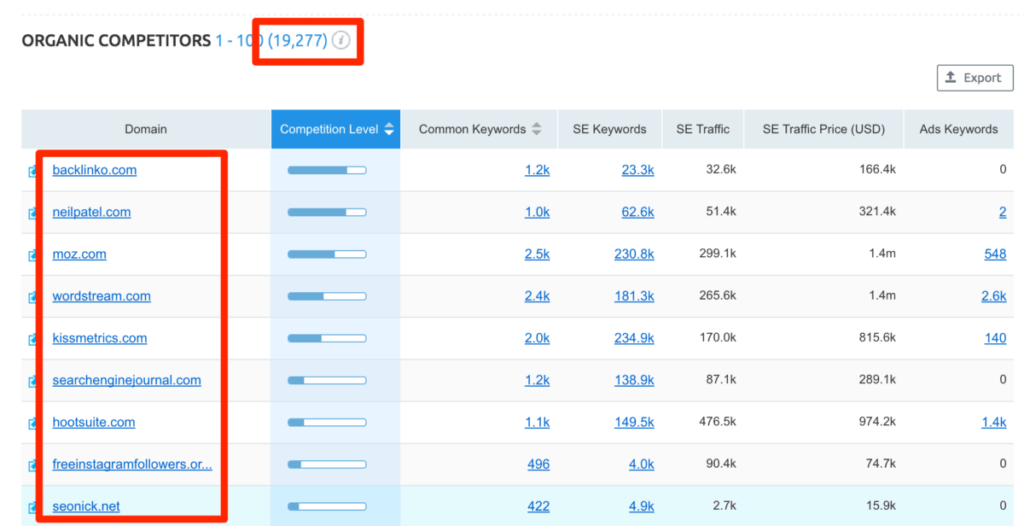This screenshot has height=526, width=1024.
Task: Click the Ads Keywords column header
Action: [958, 129]
